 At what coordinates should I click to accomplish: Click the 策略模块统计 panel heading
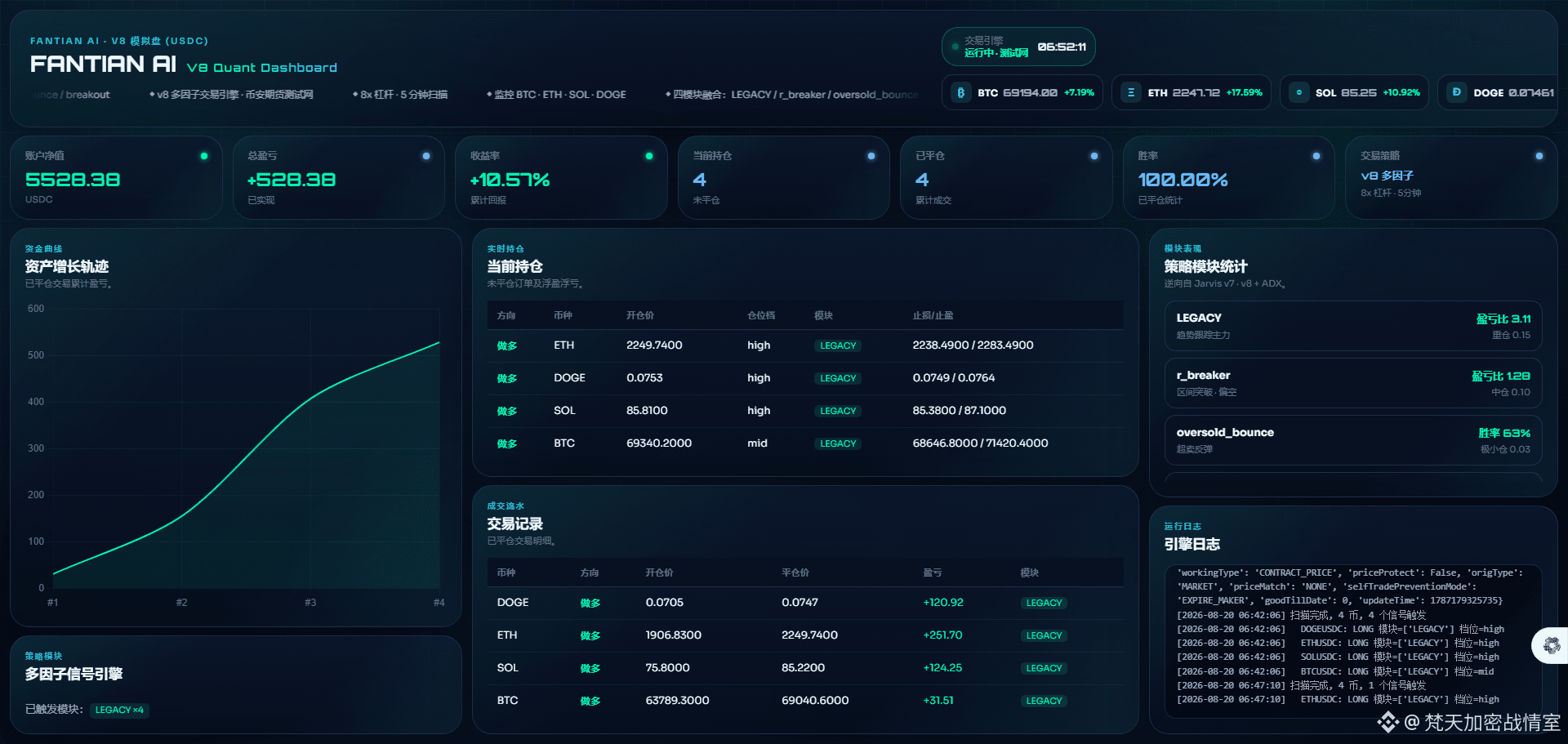click(x=1205, y=266)
